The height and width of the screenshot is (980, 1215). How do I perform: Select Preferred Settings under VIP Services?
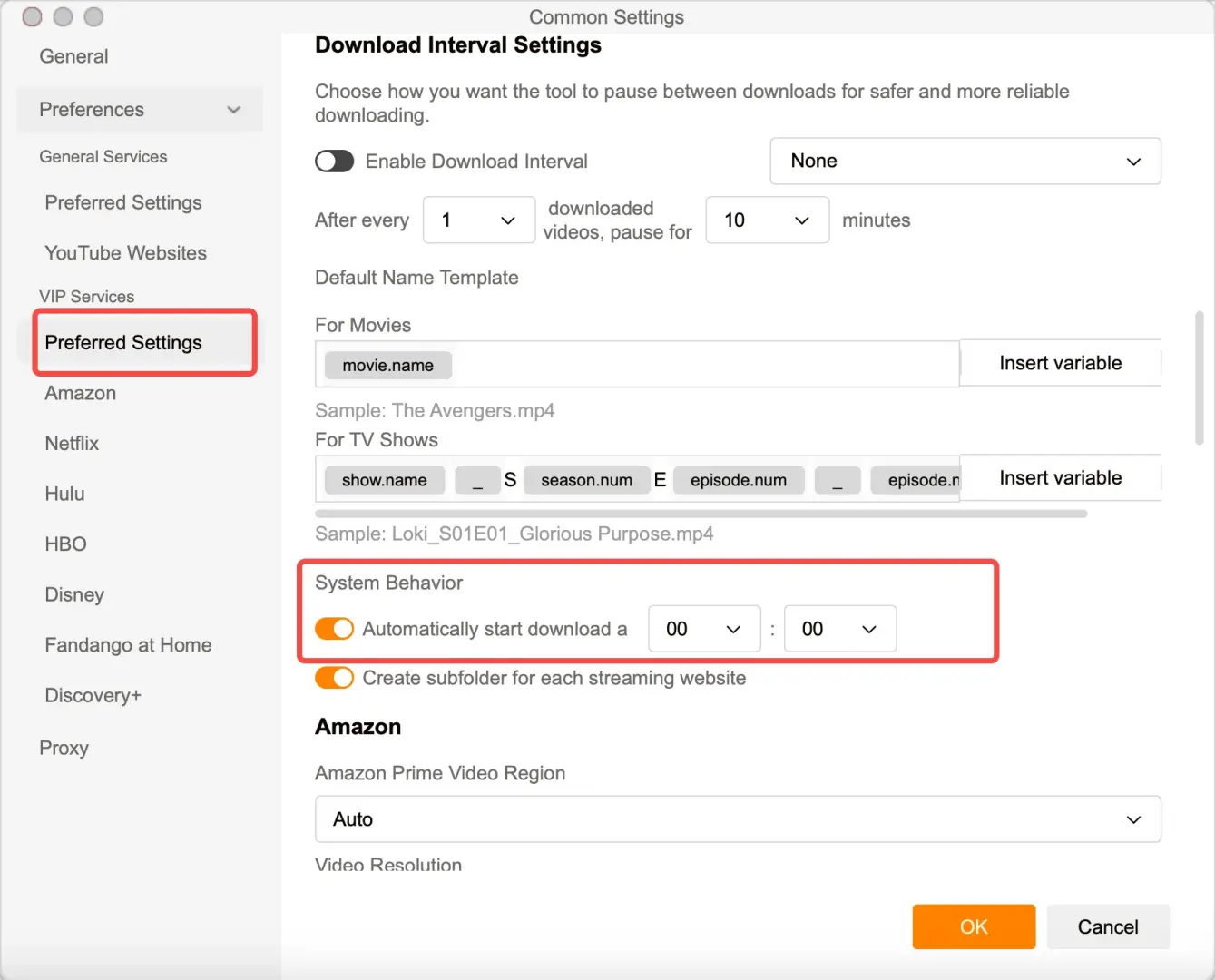(123, 342)
